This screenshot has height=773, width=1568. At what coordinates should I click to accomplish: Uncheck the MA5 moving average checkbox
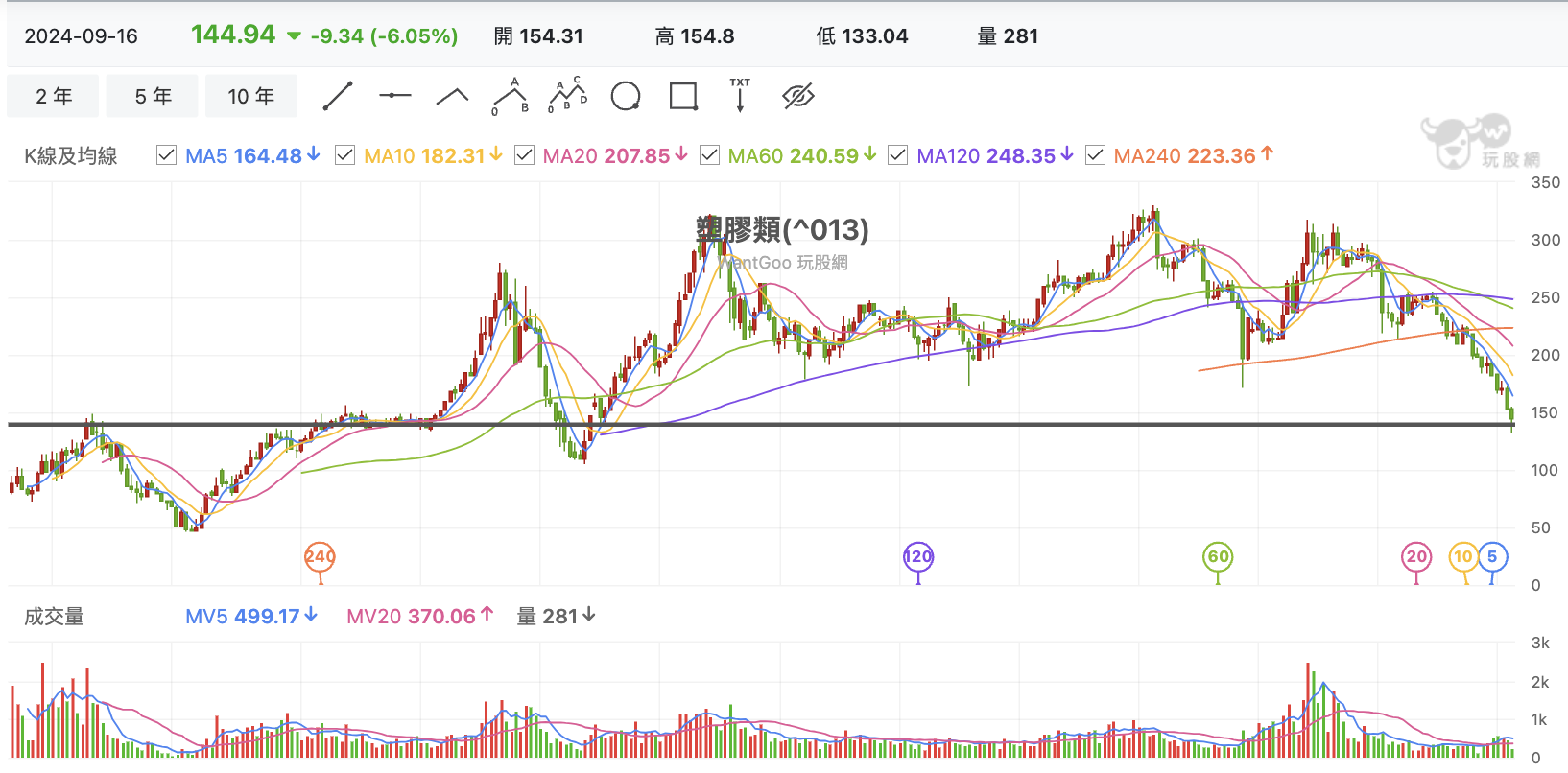point(166,155)
